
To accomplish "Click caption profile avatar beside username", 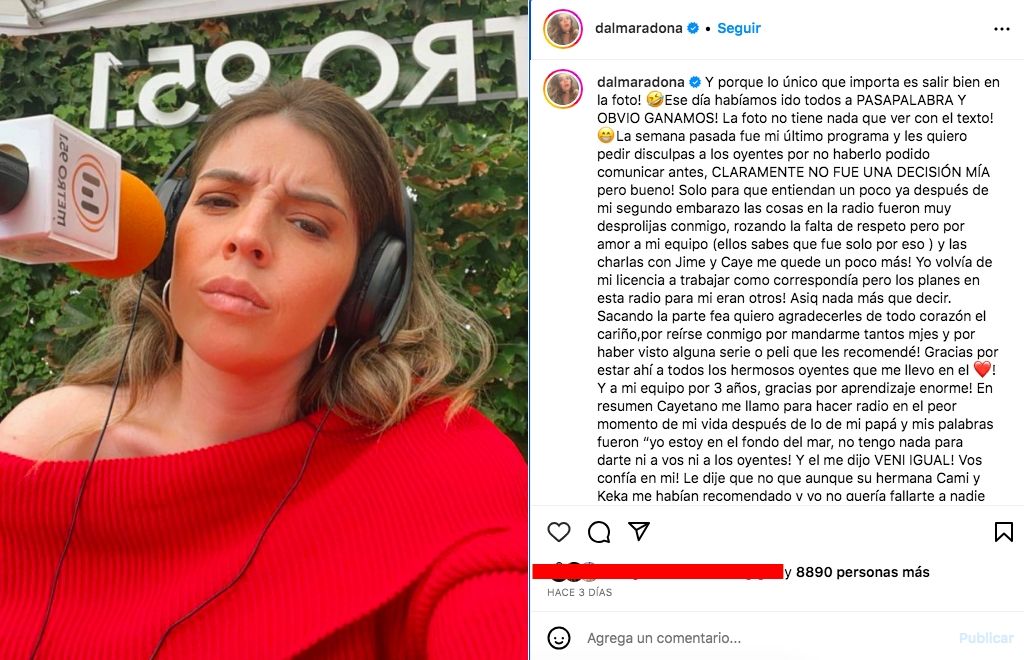I will [563, 88].
